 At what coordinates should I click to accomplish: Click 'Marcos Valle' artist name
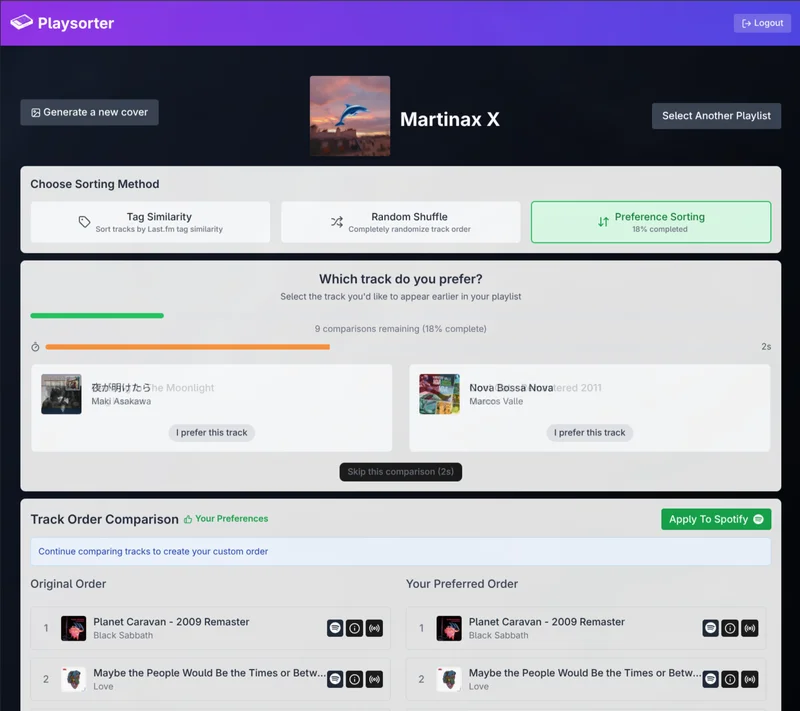(496, 401)
